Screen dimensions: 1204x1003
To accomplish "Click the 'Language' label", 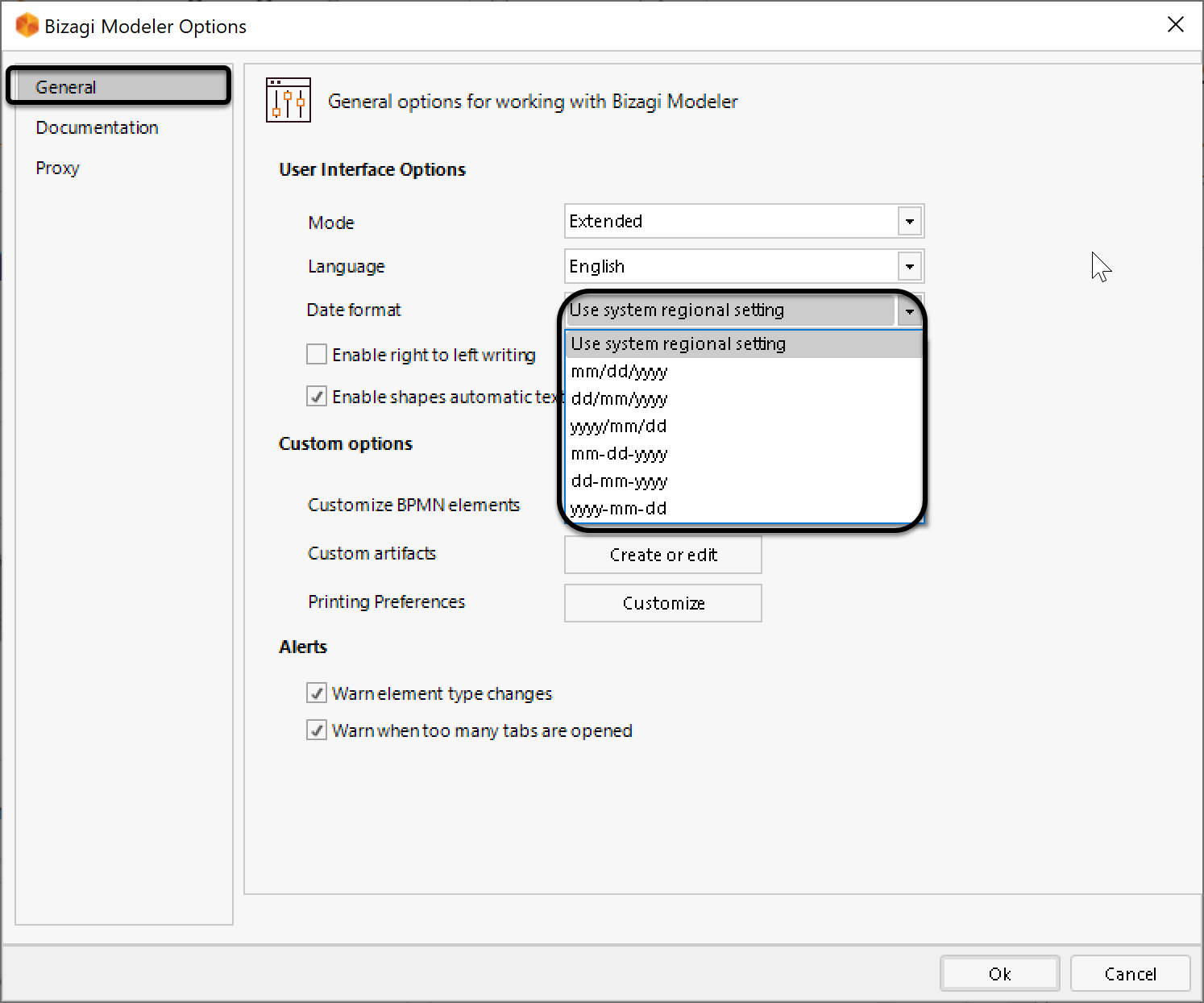I will click(x=347, y=266).
